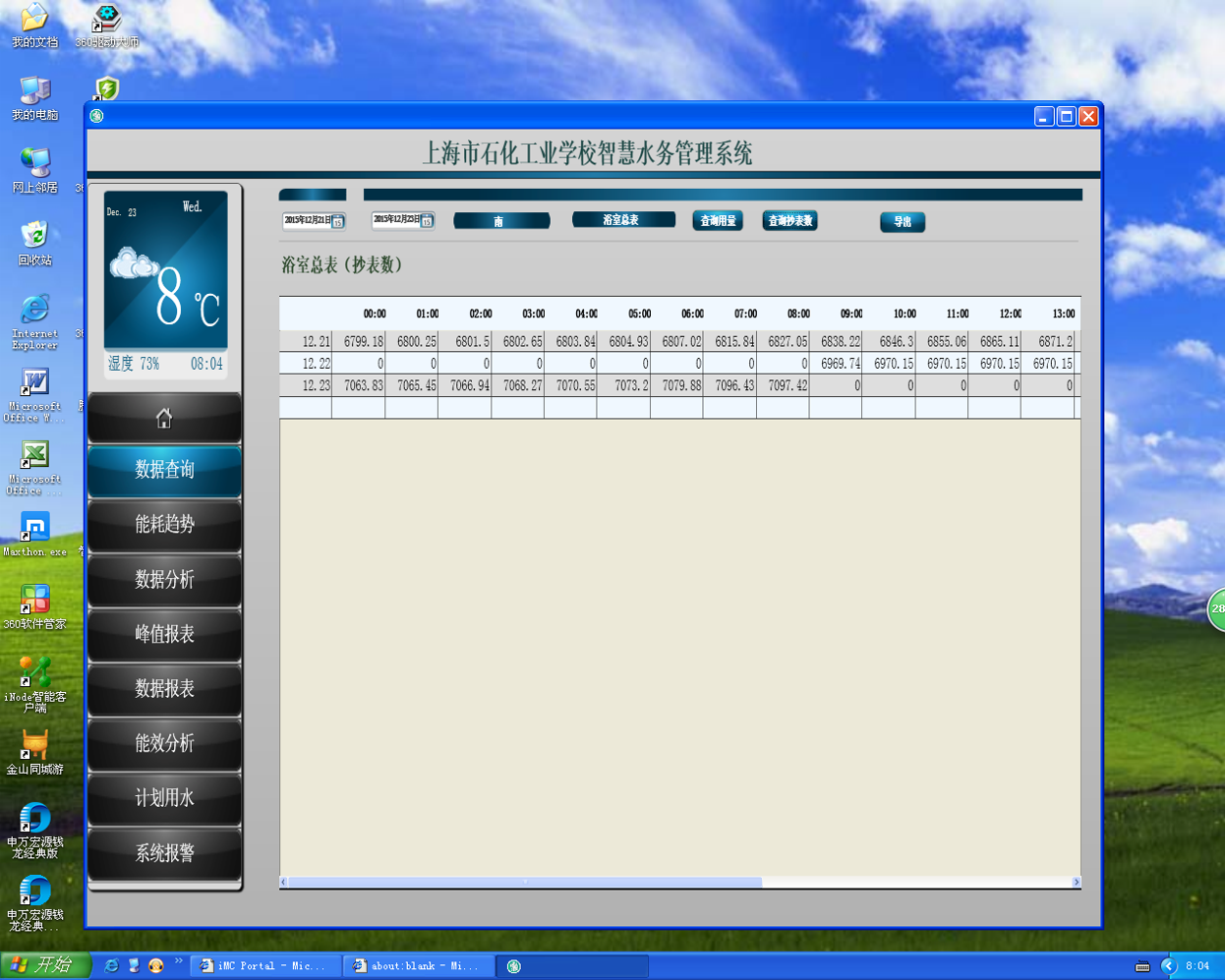The height and width of the screenshot is (980, 1225).
Task: Open the start date calendar picker
Action: click(337, 221)
